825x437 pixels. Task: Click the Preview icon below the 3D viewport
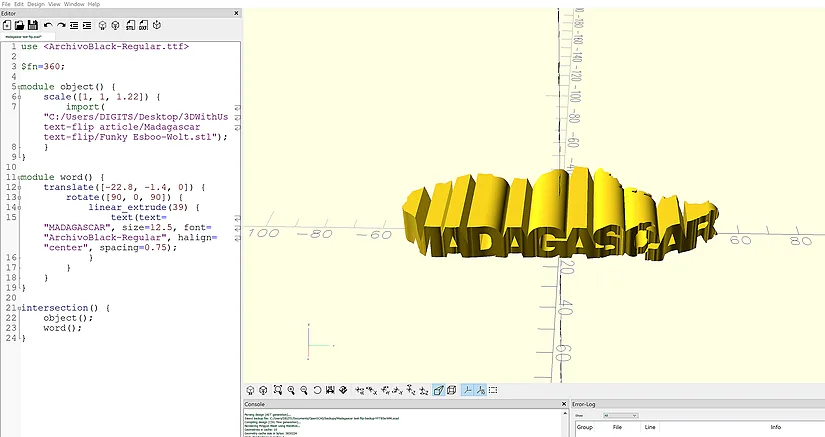pyautogui.click(x=250, y=390)
